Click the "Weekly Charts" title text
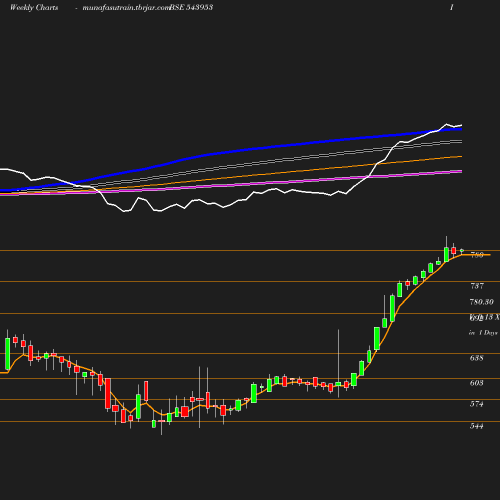Image resolution: width=500 pixels, height=500 pixels. 34,7
